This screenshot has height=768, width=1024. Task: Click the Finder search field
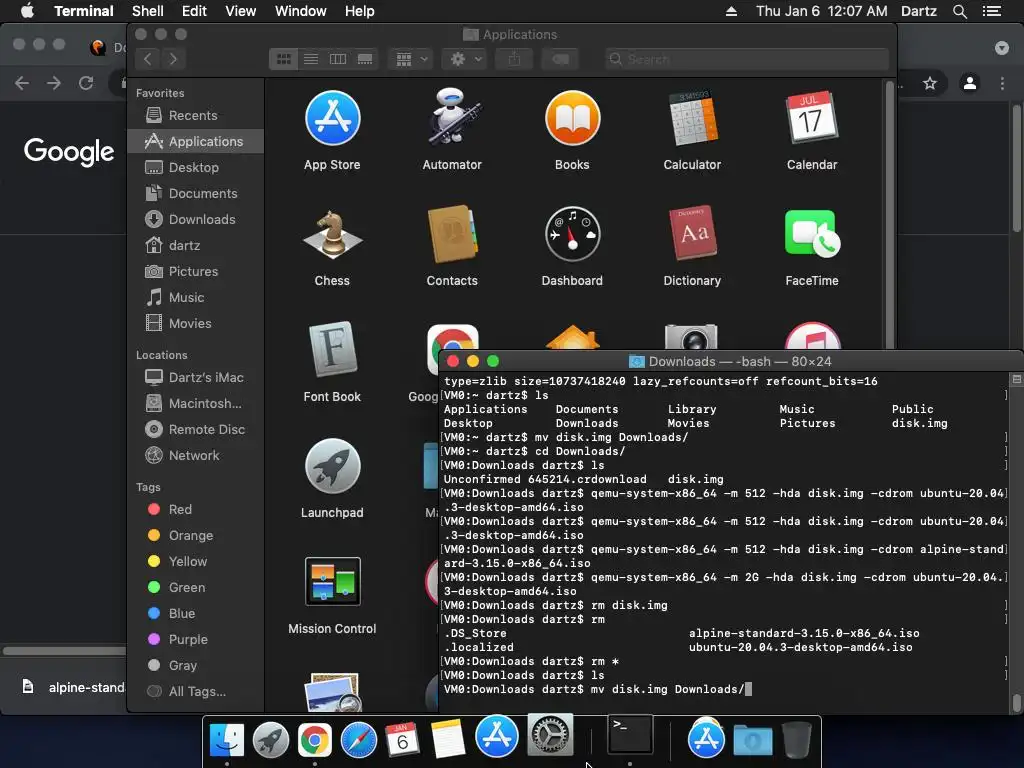(x=746, y=59)
